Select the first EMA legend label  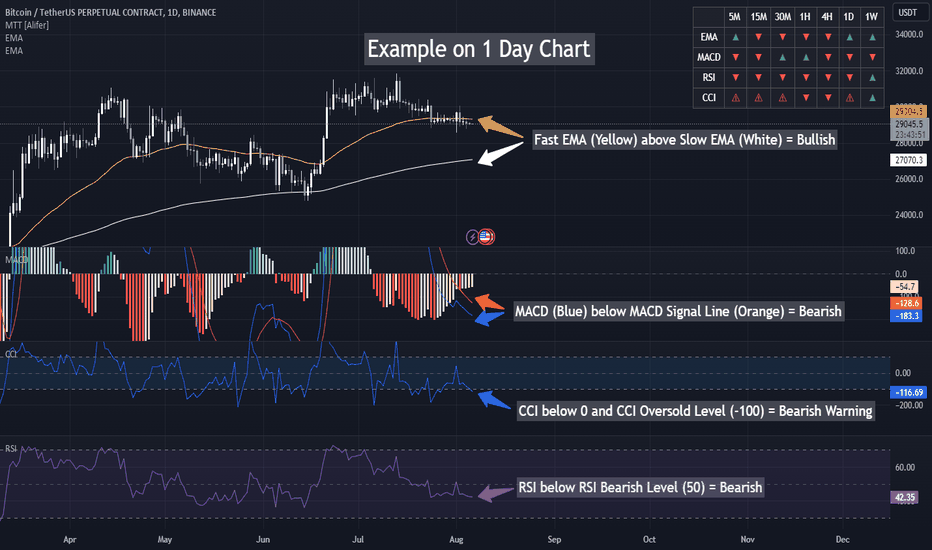(x=14, y=38)
